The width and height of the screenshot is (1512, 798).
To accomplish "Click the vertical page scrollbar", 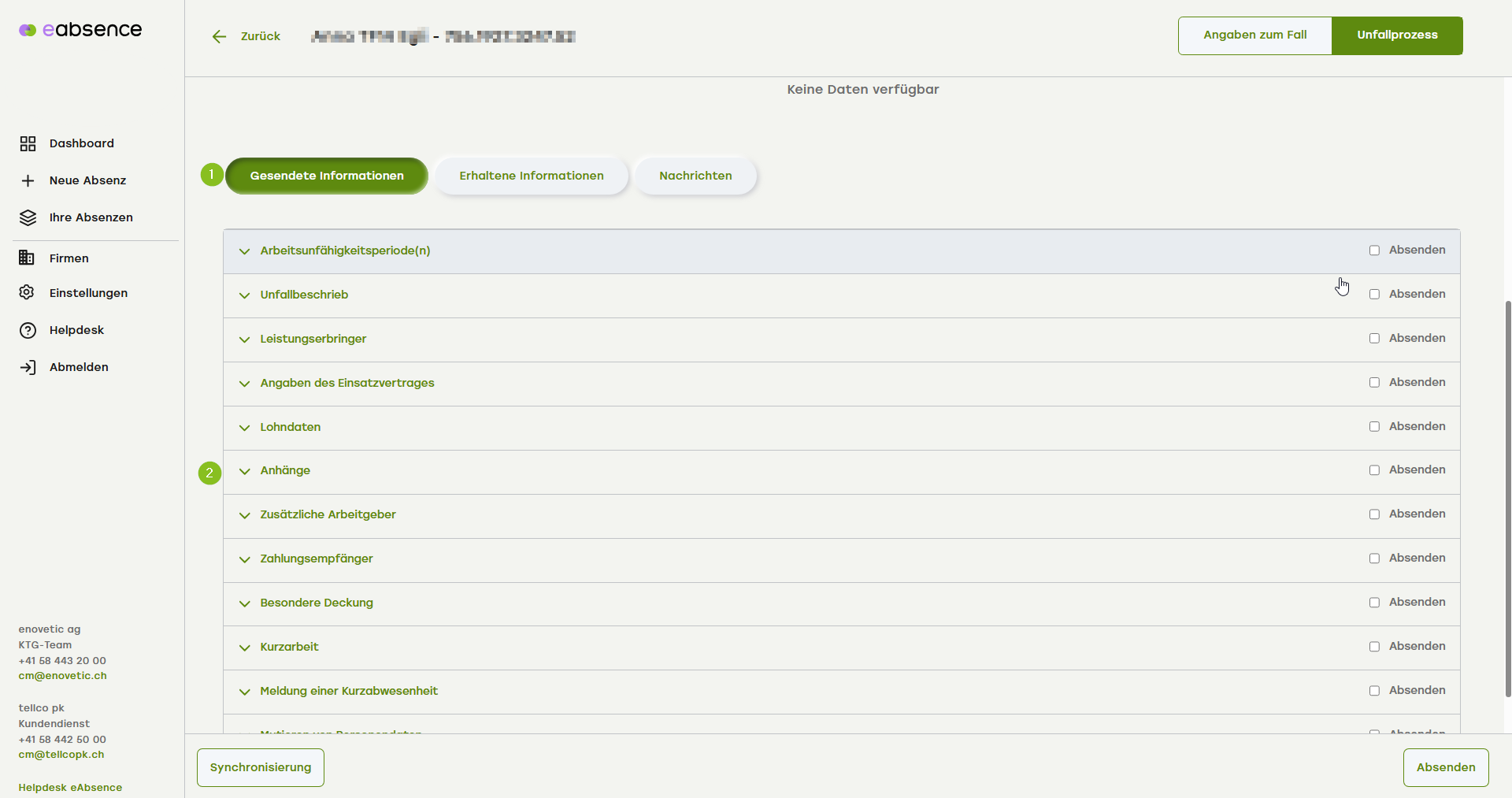I will point(1507,498).
